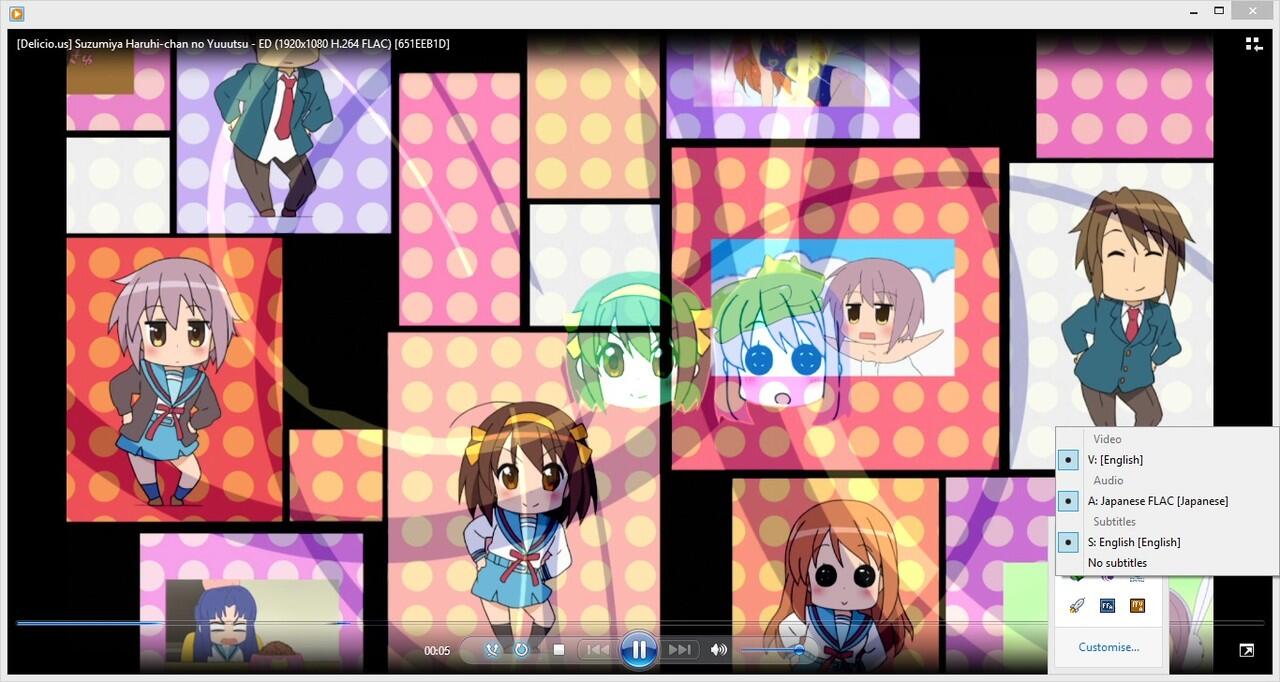Click the 00:05 elapsed time display
Viewport: 1280px width, 682px height.
pyautogui.click(x=437, y=651)
